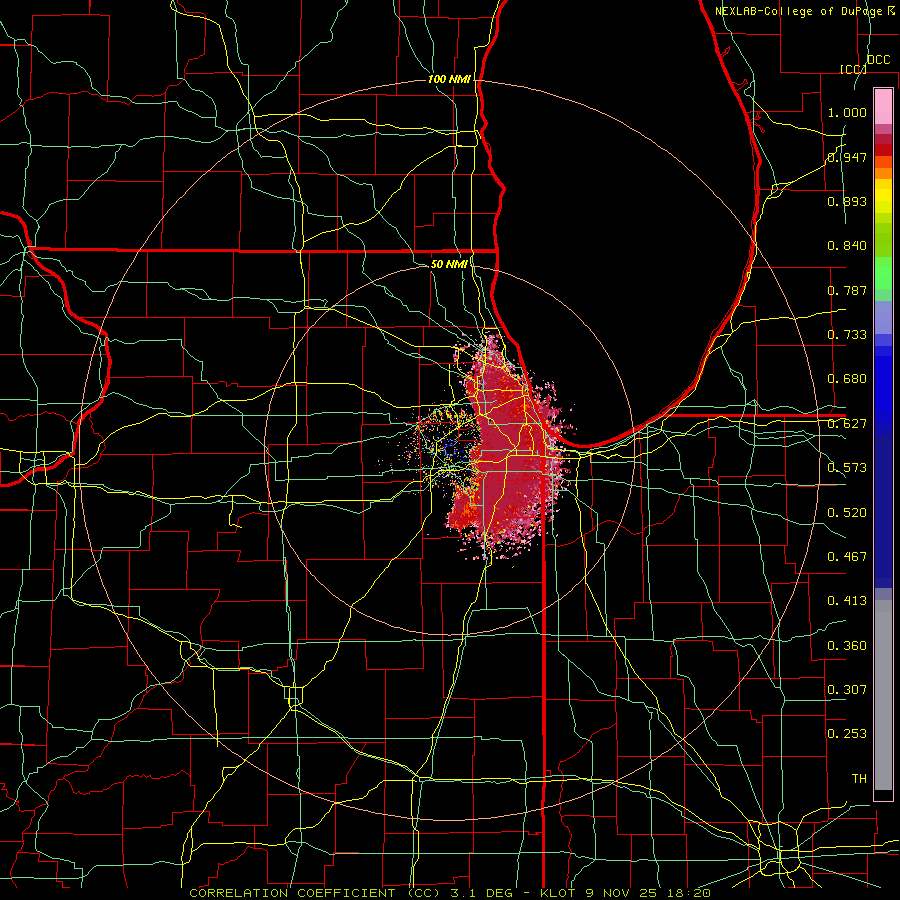Screen dimensions: 900x900
Task: Select the 0.893 scale value
Action: (847, 201)
